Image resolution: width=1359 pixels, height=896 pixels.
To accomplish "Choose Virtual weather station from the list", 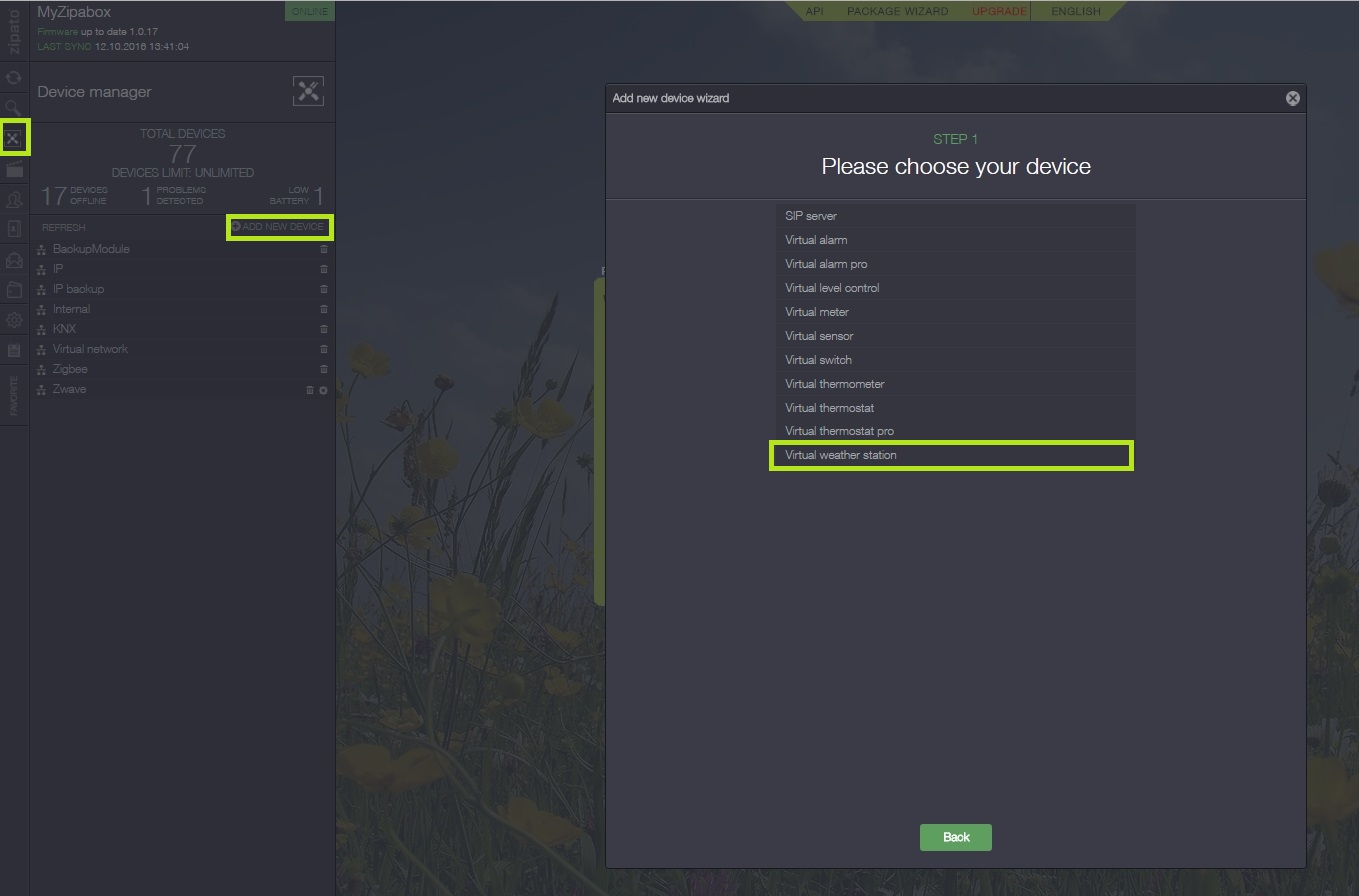I will pos(950,455).
